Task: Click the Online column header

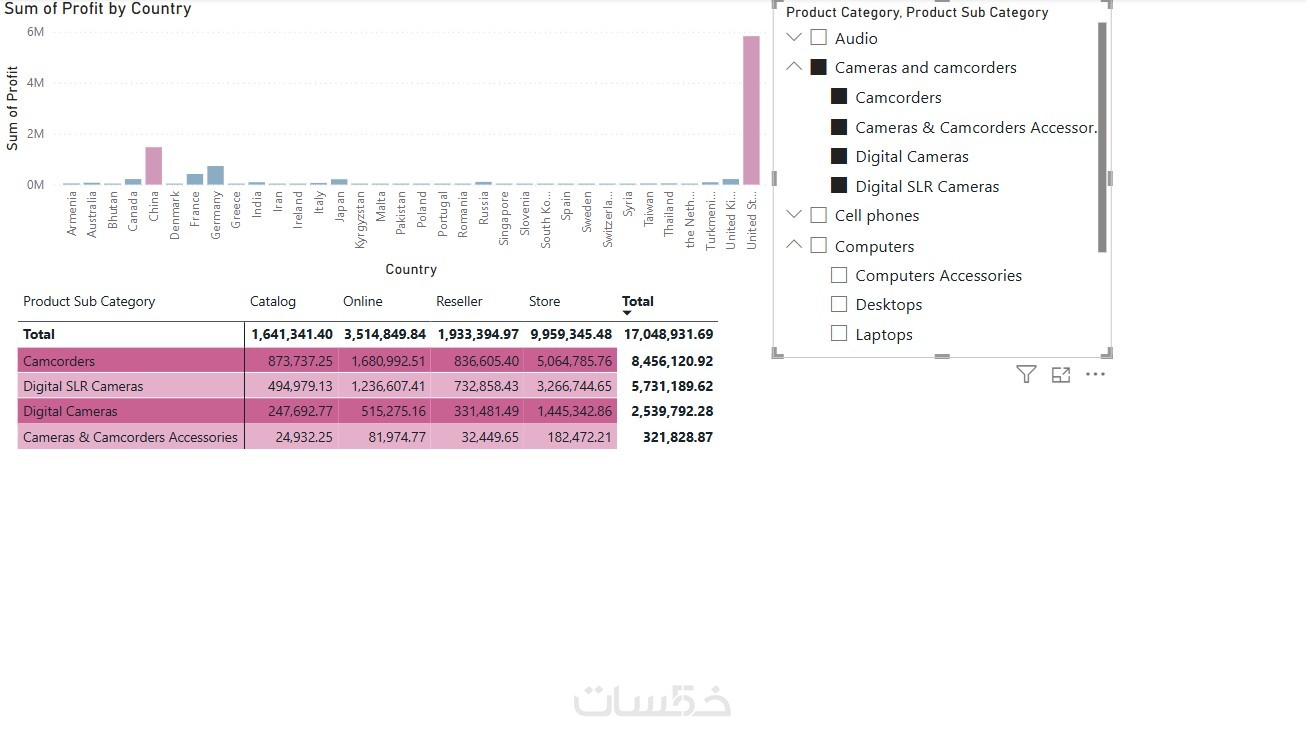Action: click(x=363, y=301)
